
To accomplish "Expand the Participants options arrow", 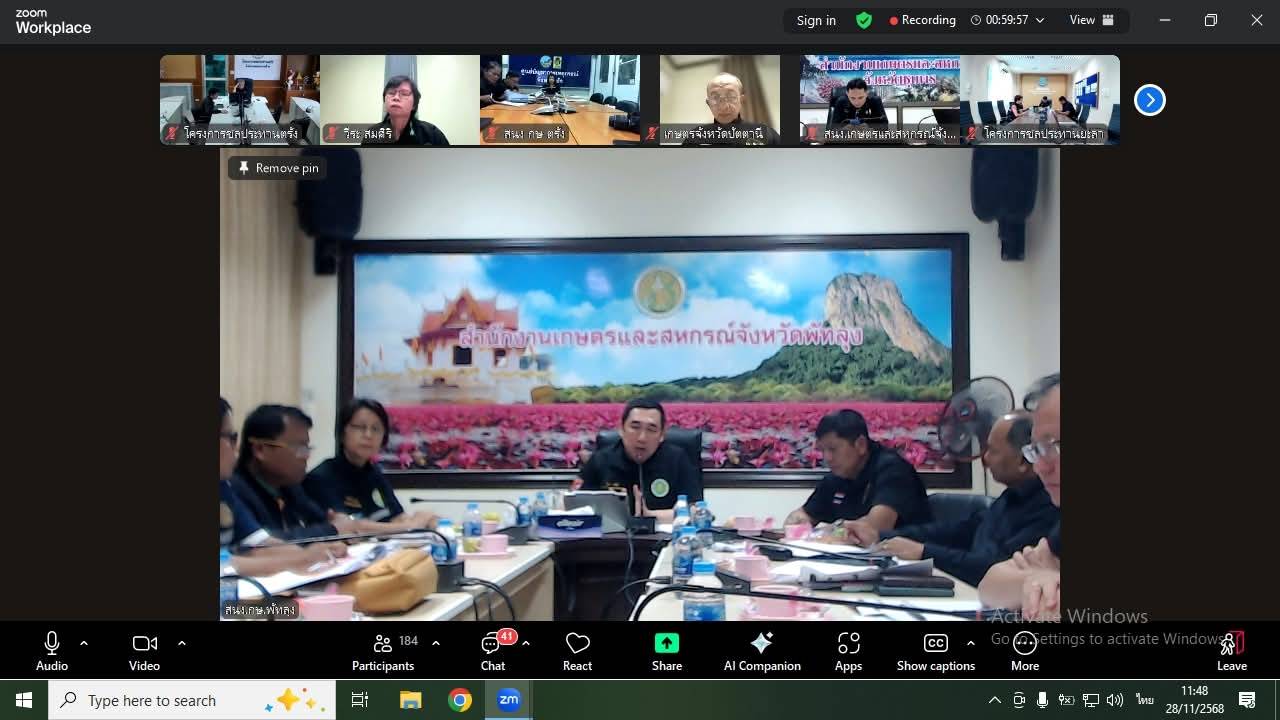I will pyautogui.click(x=436, y=643).
